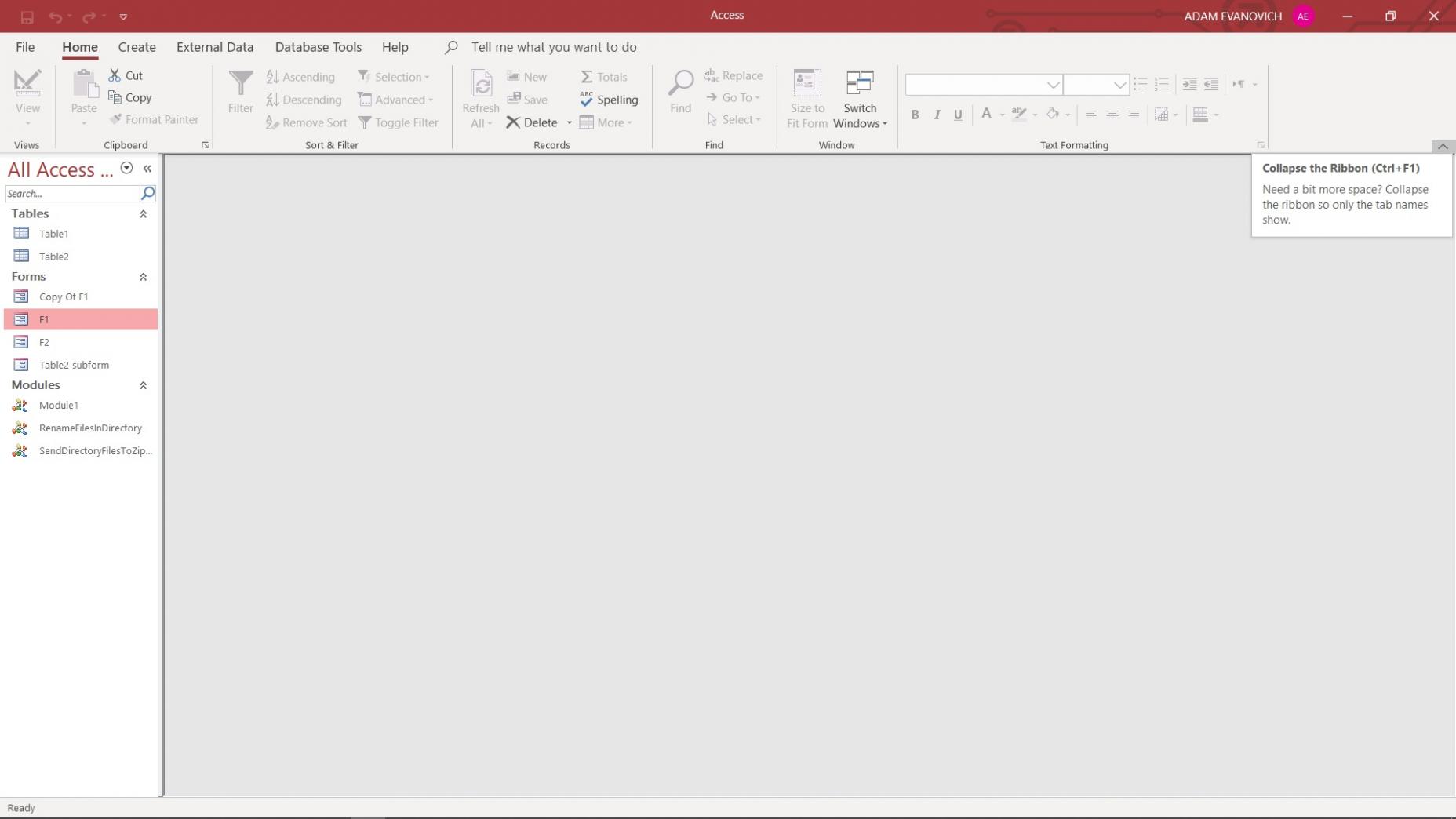Viewport: 1456px width, 819px height.
Task: Open Customize Quick Access Toolbar dropdown
Action: click(123, 16)
